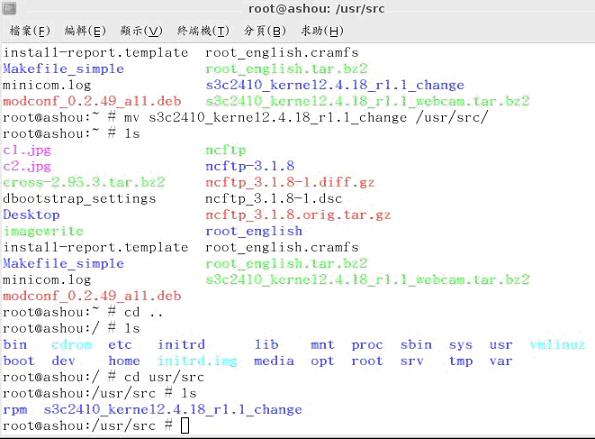Open the 求助(H) Help menu

coord(322,31)
